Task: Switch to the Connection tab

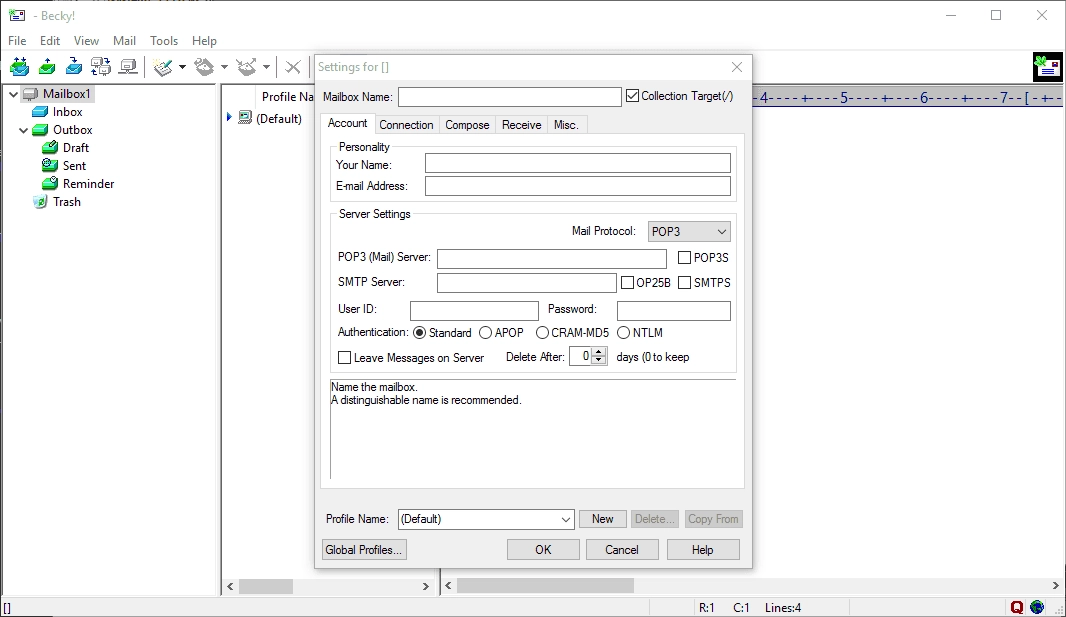Action: tap(406, 125)
